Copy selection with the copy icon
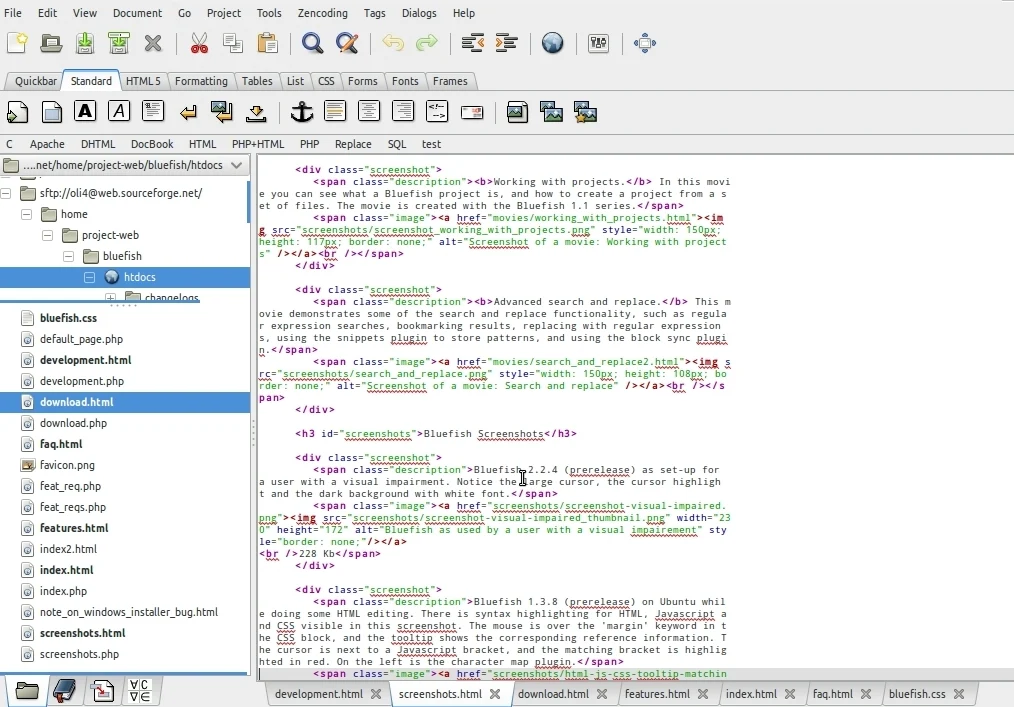 point(233,43)
